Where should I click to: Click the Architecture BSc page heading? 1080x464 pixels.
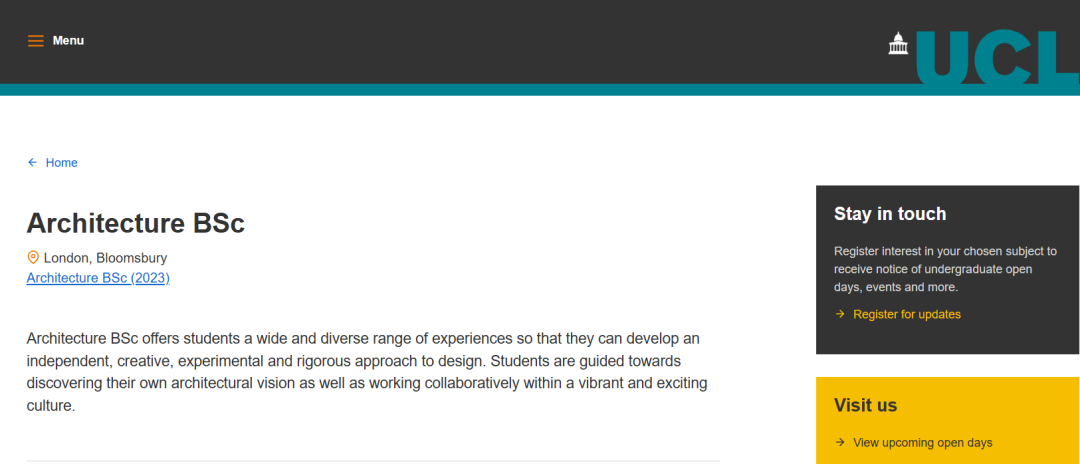point(136,223)
